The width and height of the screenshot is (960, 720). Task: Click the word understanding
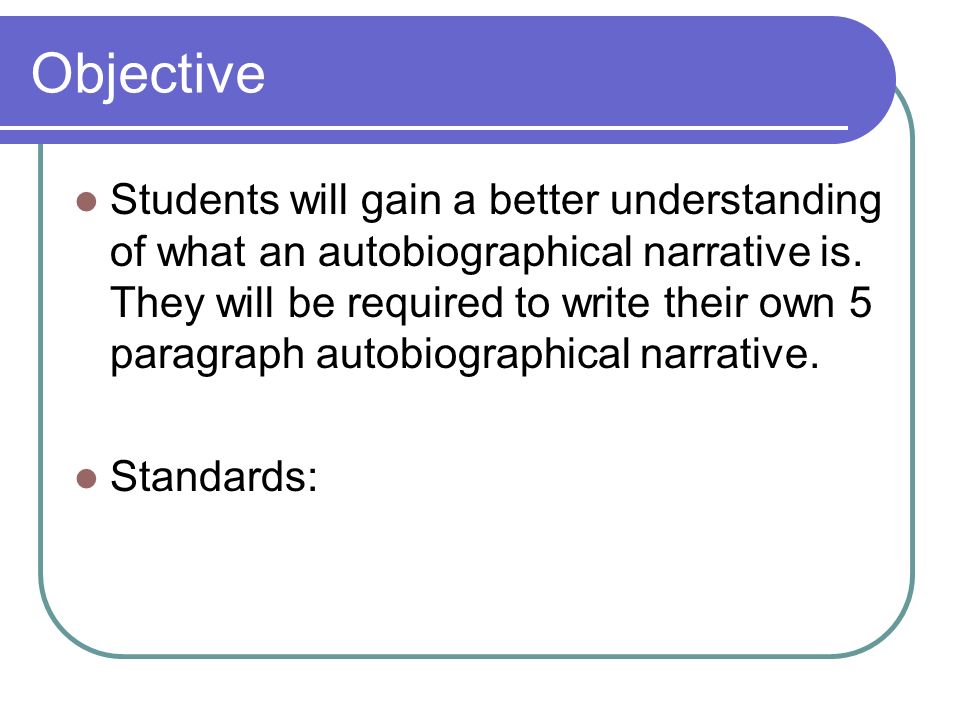pyautogui.click(x=746, y=202)
